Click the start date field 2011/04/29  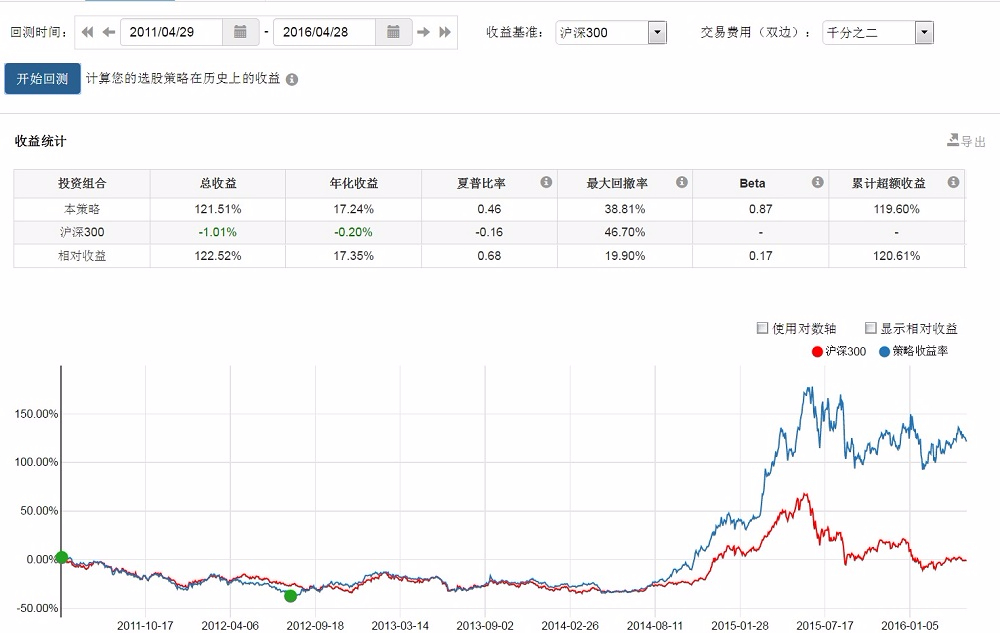tap(170, 32)
